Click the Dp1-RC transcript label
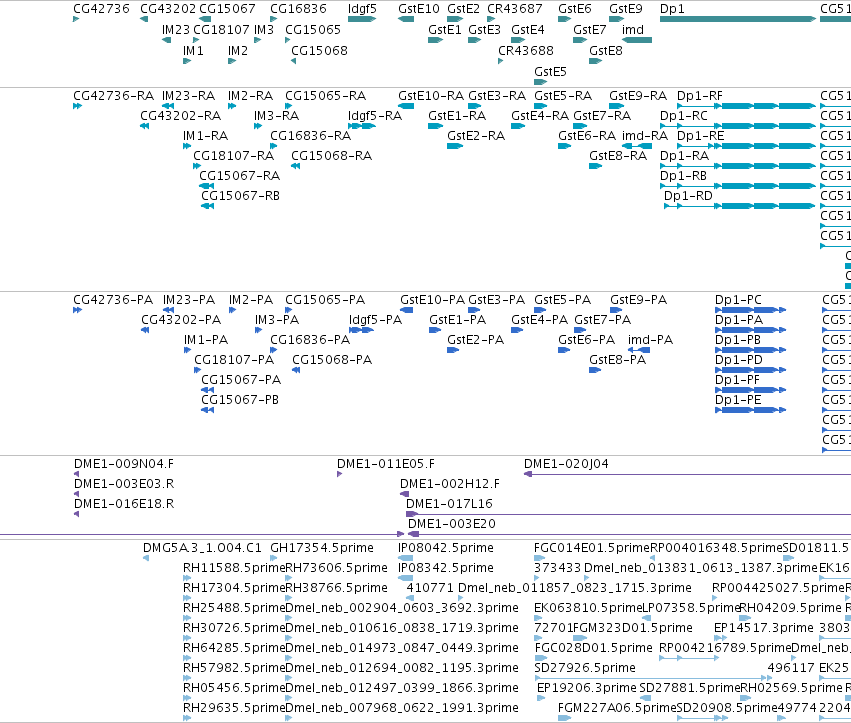851x723 pixels. tap(684, 116)
